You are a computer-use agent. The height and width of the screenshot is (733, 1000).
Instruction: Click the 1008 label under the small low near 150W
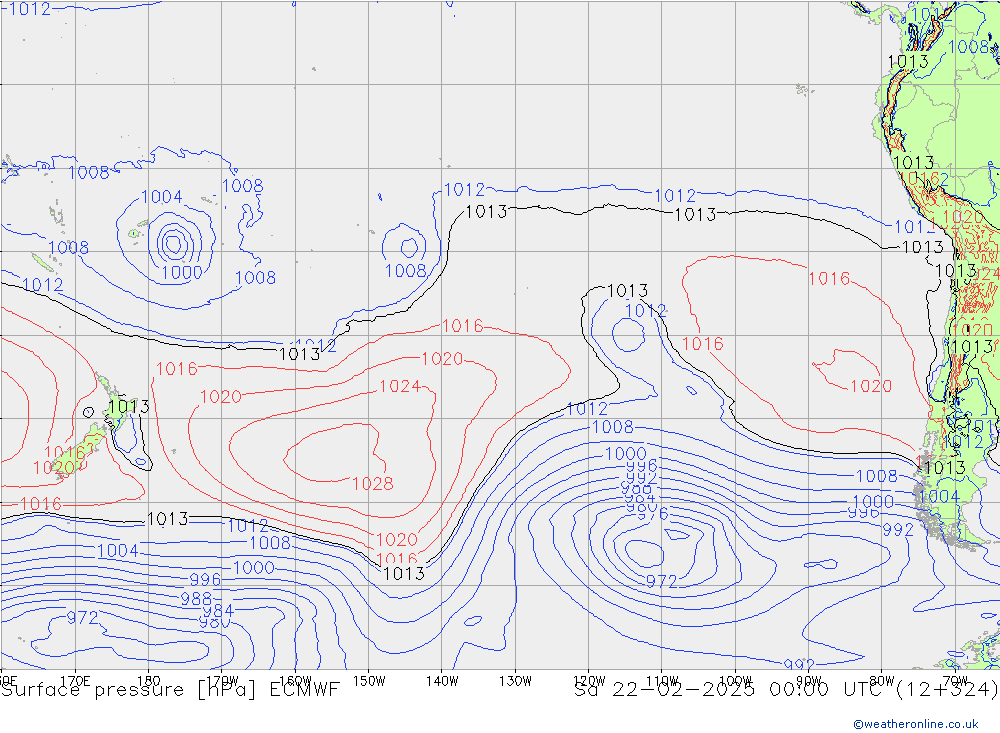point(406,270)
